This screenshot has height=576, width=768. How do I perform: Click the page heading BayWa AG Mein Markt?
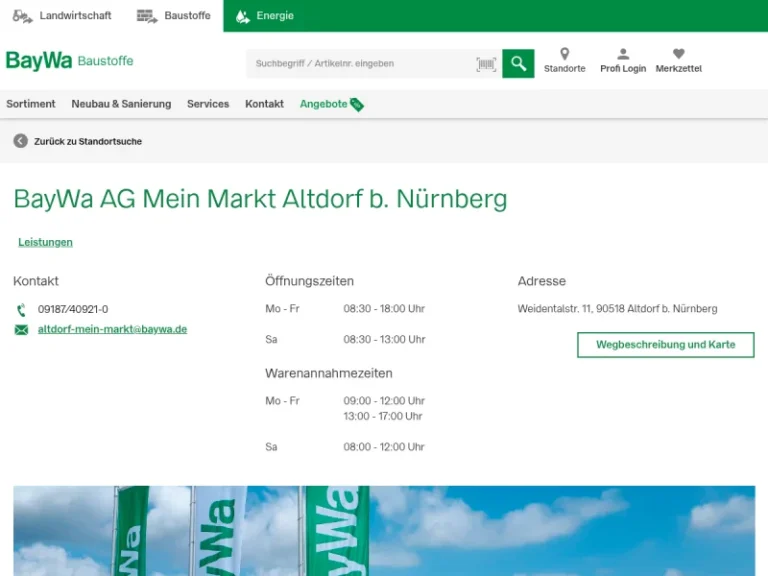pos(261,199)
